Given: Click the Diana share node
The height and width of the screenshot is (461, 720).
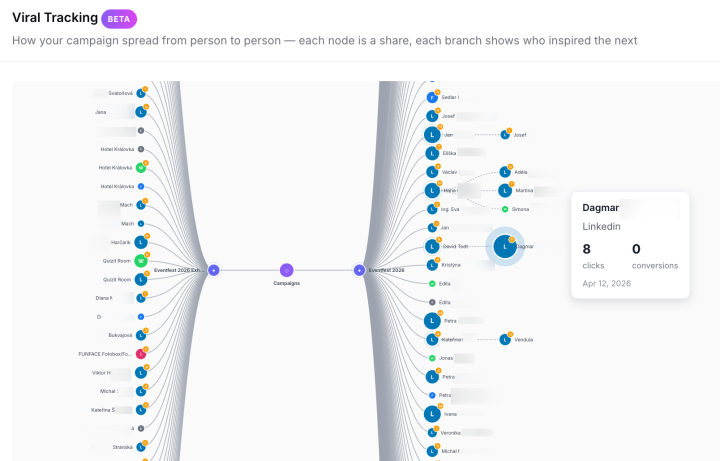Looking at the screenshot, I should click(x=141, y=298).
